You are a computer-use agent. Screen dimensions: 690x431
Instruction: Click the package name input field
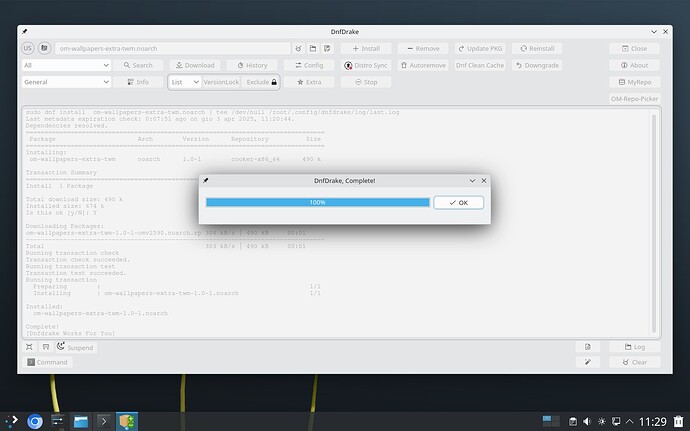click(x=172, y=48)
